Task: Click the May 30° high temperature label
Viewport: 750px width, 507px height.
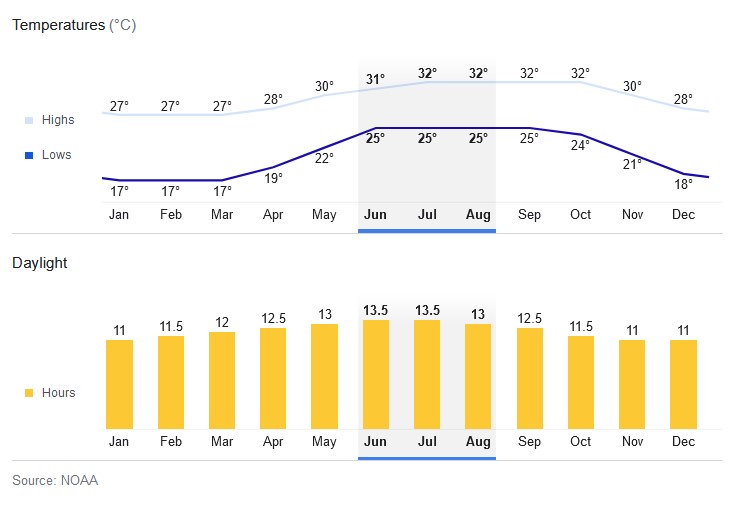Action: pos(325,86)
